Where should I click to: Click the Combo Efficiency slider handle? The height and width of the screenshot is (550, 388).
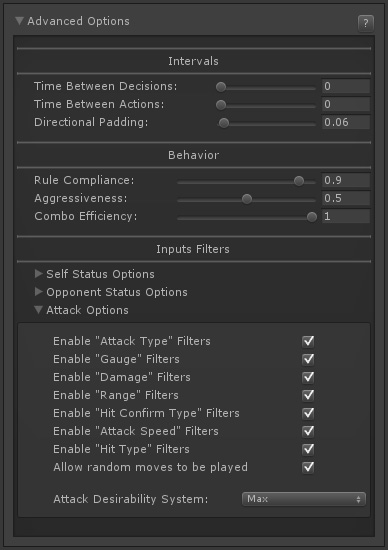[x=312, y=217]
